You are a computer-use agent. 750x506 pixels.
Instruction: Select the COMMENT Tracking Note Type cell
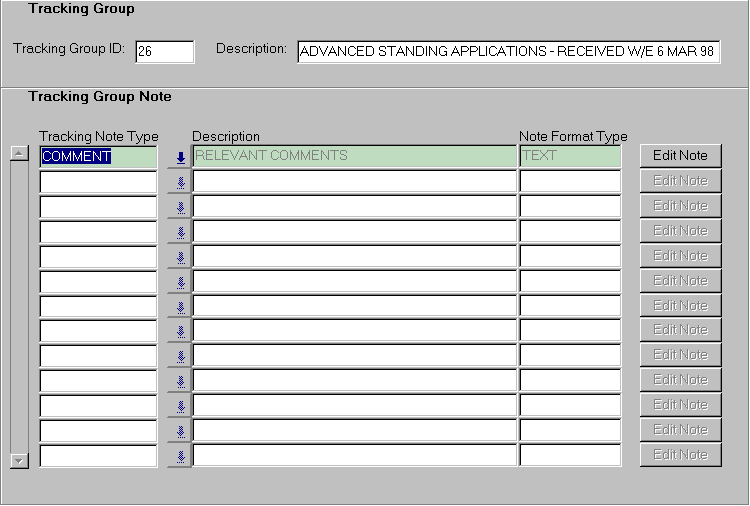coord(98,156)
